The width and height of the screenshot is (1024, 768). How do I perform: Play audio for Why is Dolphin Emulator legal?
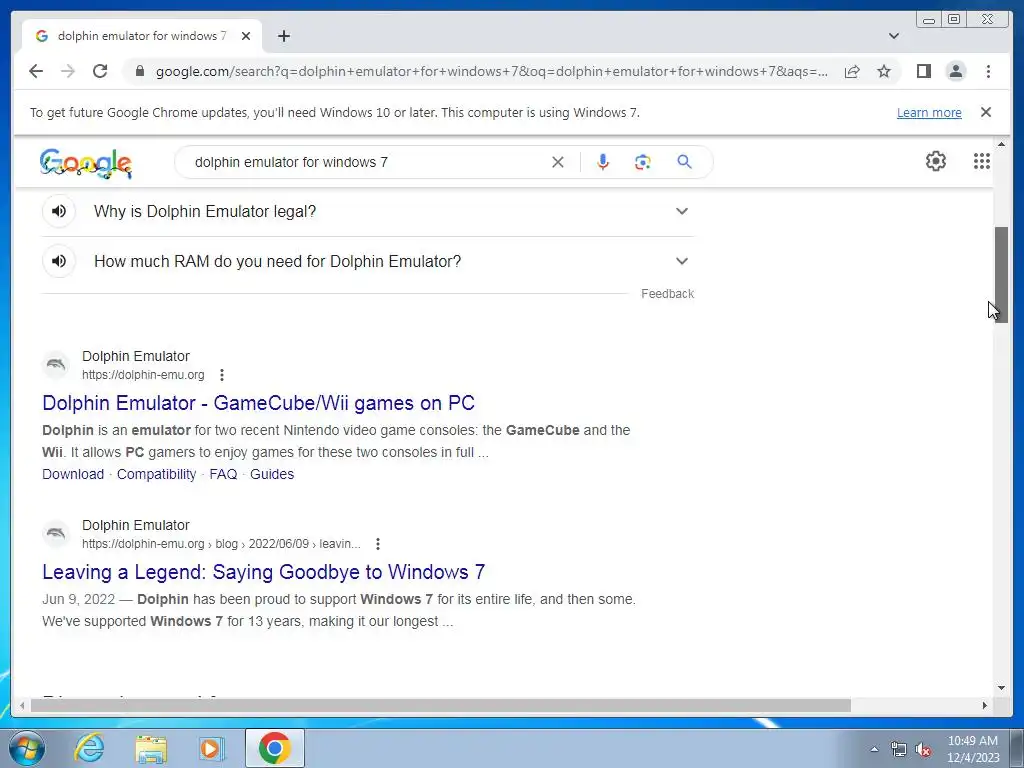(59, 211)
